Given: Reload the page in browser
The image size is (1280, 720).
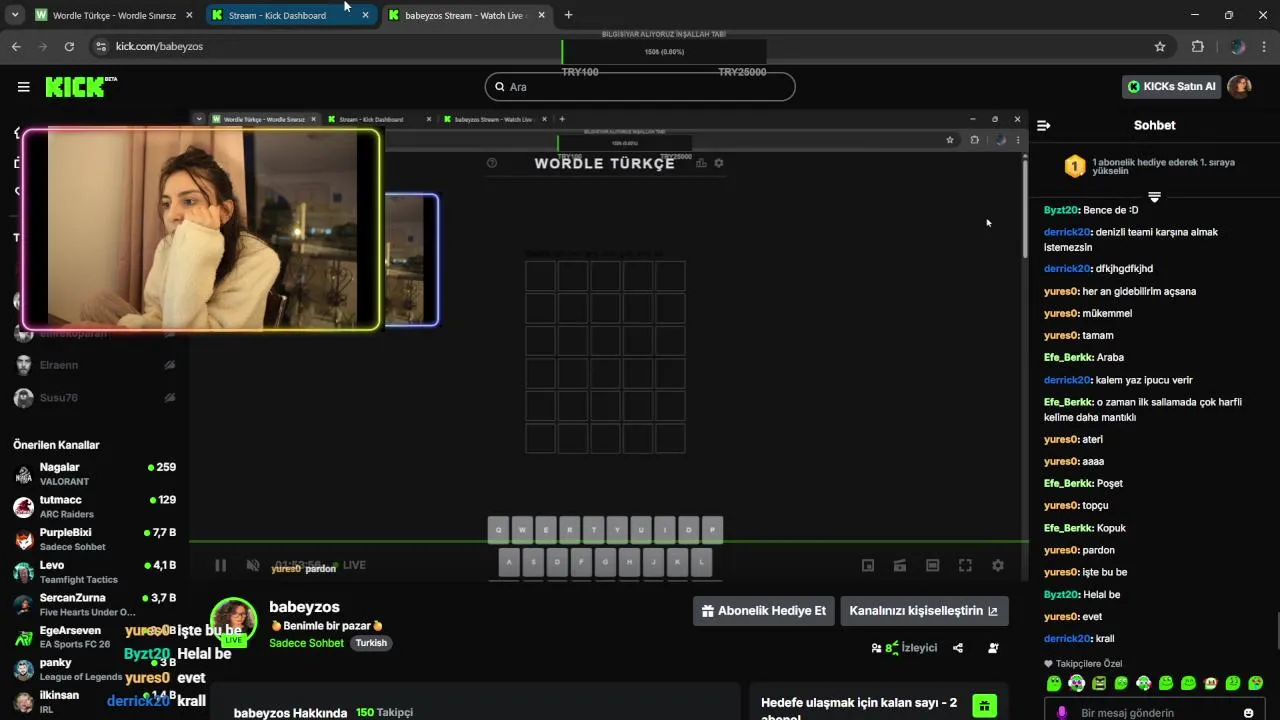Looking at the screenshot, I should click(x=69, y=46).
